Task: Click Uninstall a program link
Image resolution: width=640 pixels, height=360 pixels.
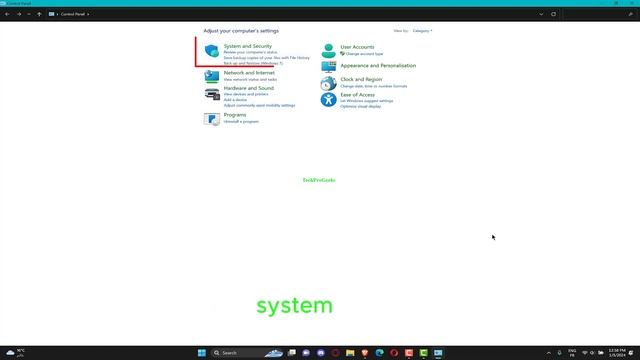Action: tap(241, 122)
